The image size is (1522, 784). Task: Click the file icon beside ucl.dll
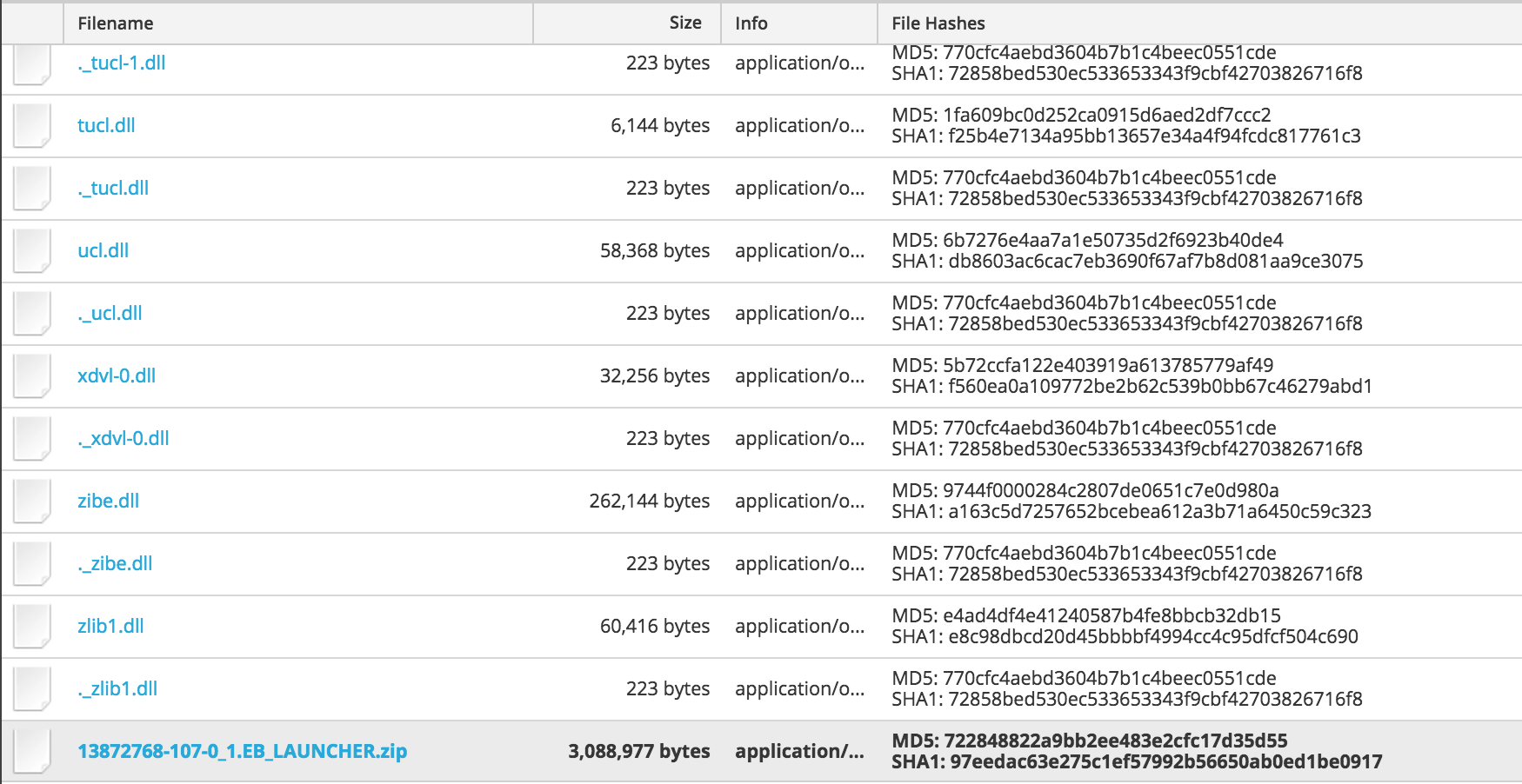click(x=32, y=251)
